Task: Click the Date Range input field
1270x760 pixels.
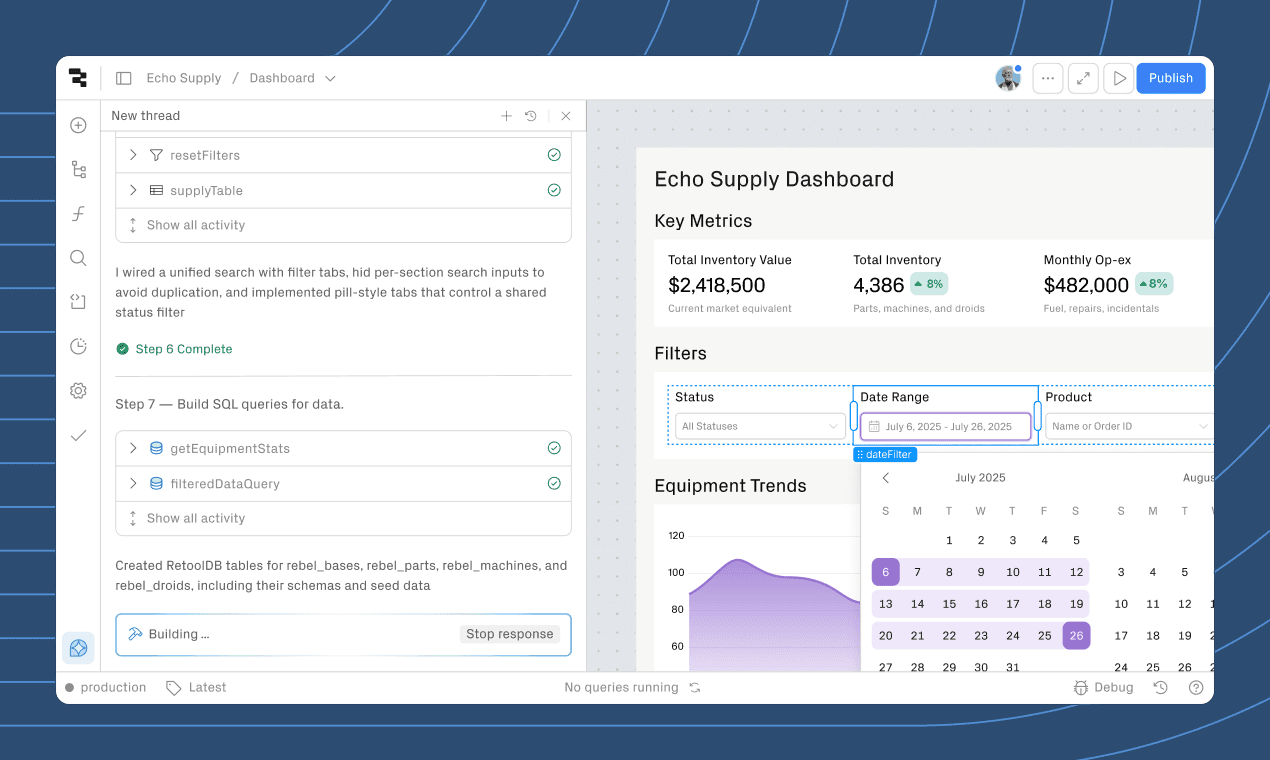Action: [x=944, y=425]
